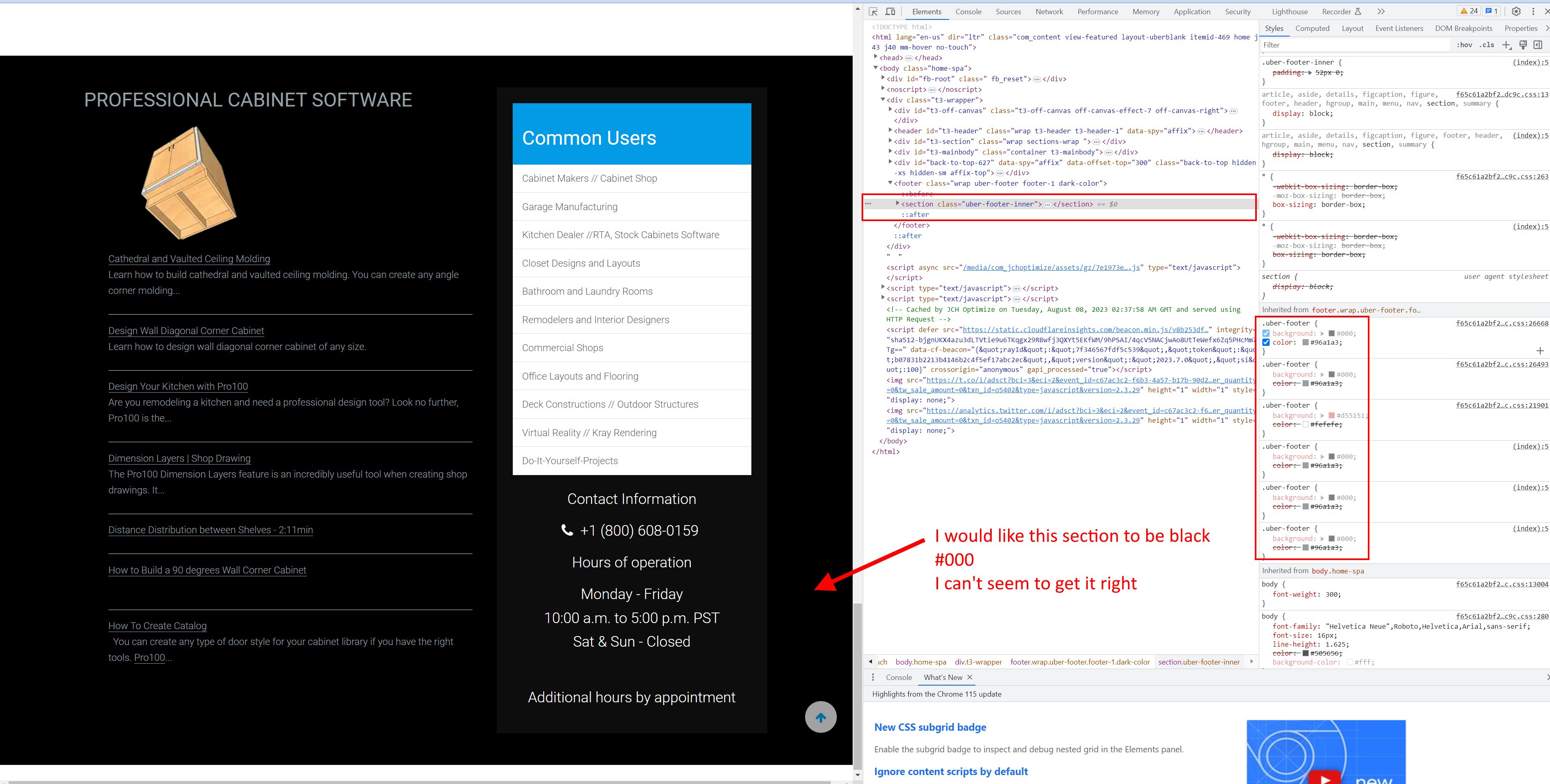Open the DevTools three-dot menu

tap(1533, 11)
